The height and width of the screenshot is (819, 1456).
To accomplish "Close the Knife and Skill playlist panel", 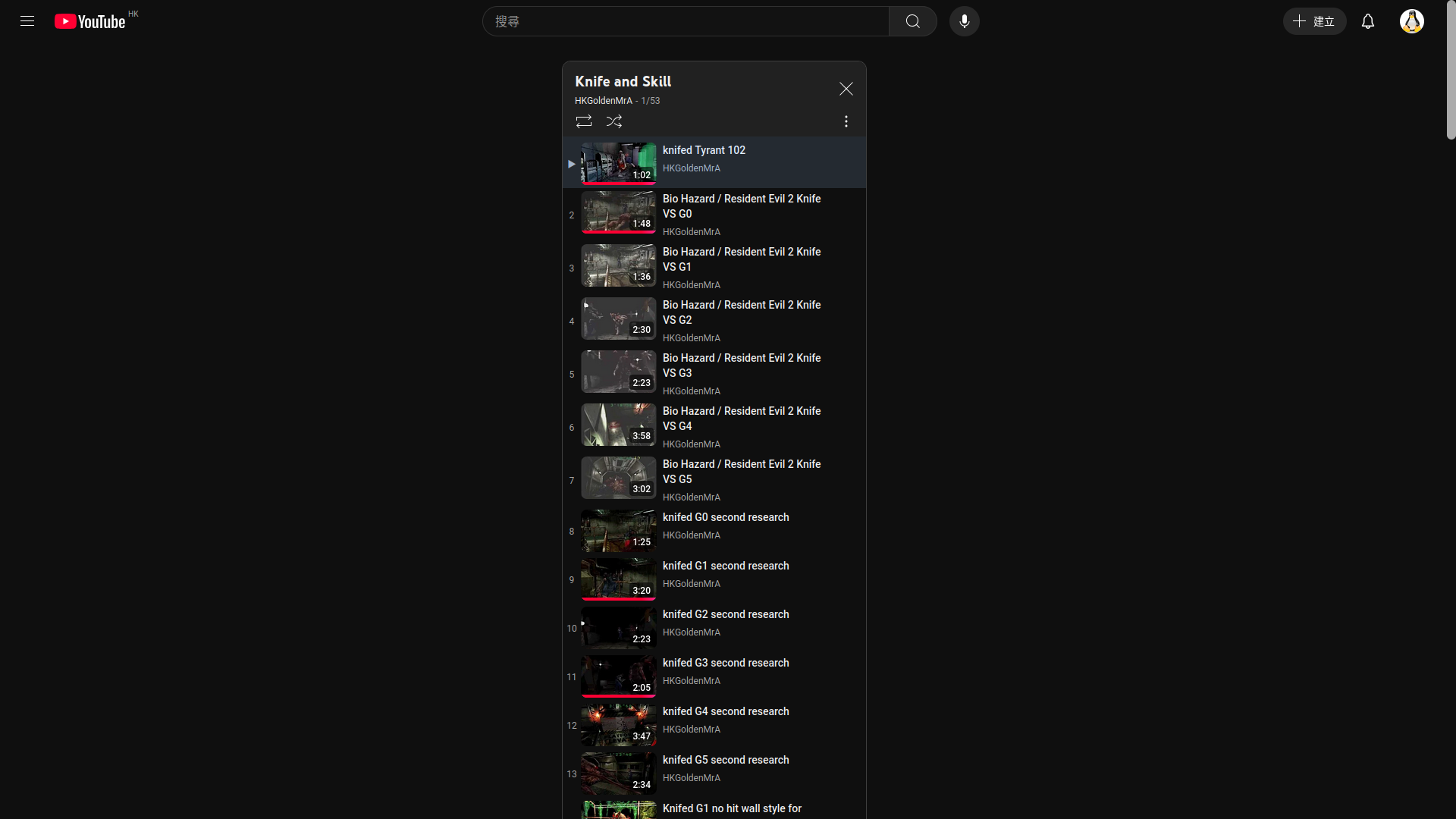I will click(x=846, y=89).
